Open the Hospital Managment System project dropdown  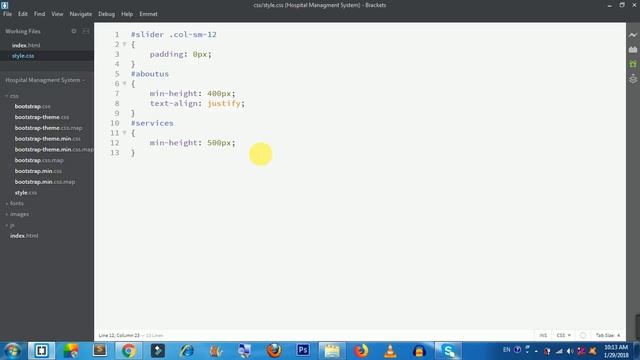point(45,80)
